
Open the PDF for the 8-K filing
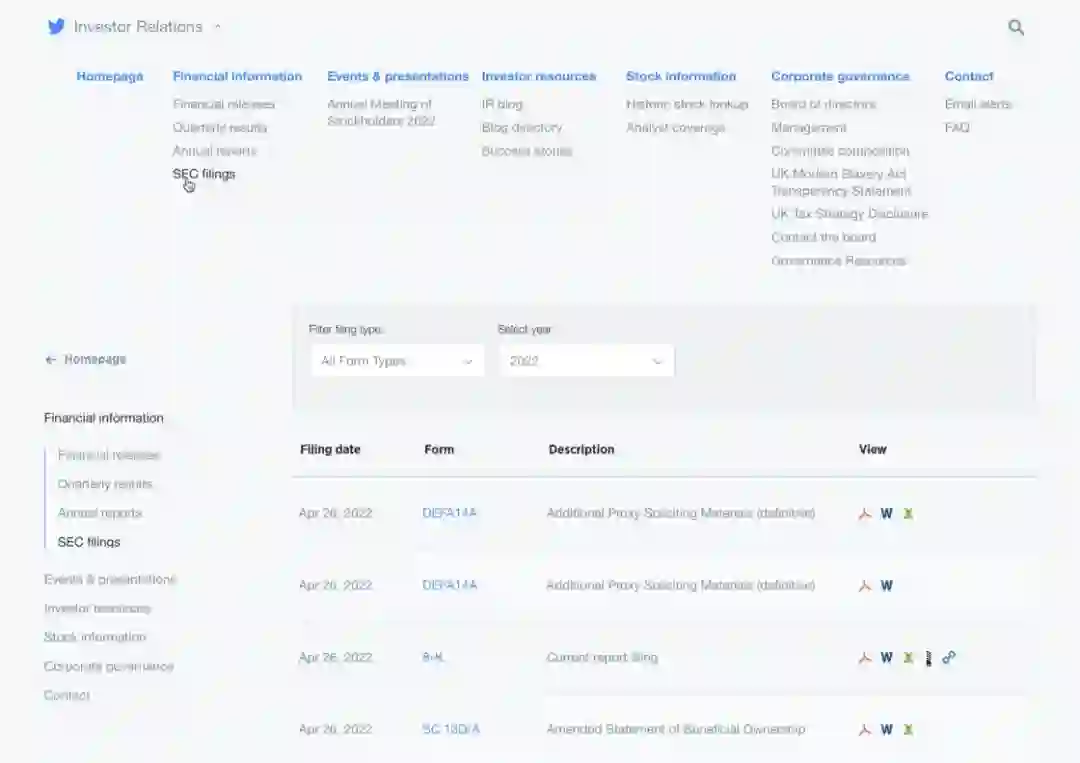coord(865,658)
